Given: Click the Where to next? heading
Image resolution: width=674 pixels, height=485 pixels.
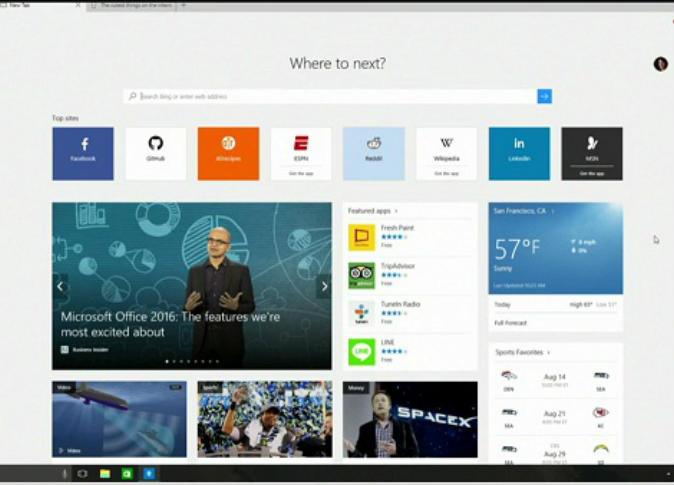Looking at the screenshot, I should pos(337,64).
